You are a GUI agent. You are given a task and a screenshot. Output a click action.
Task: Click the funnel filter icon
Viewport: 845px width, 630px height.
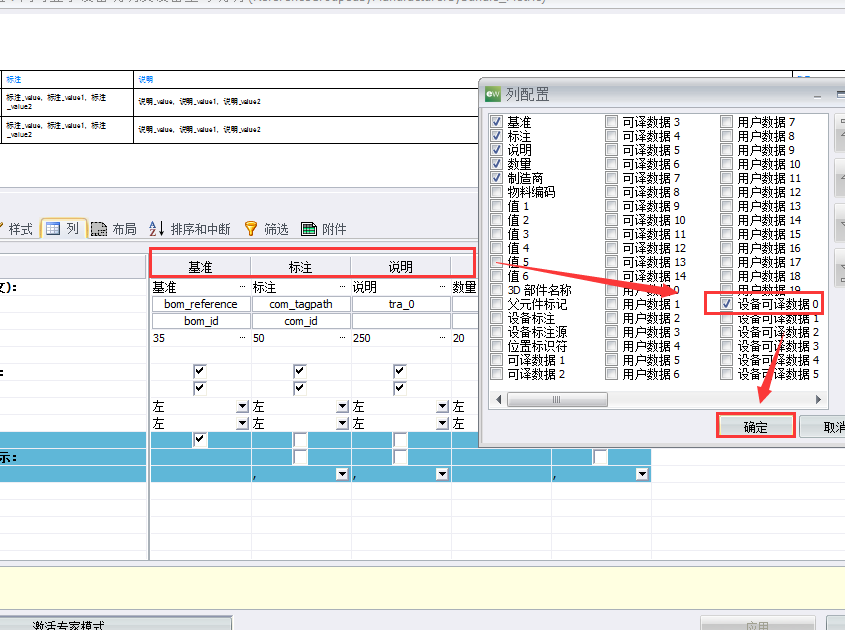tap(251, 229)
